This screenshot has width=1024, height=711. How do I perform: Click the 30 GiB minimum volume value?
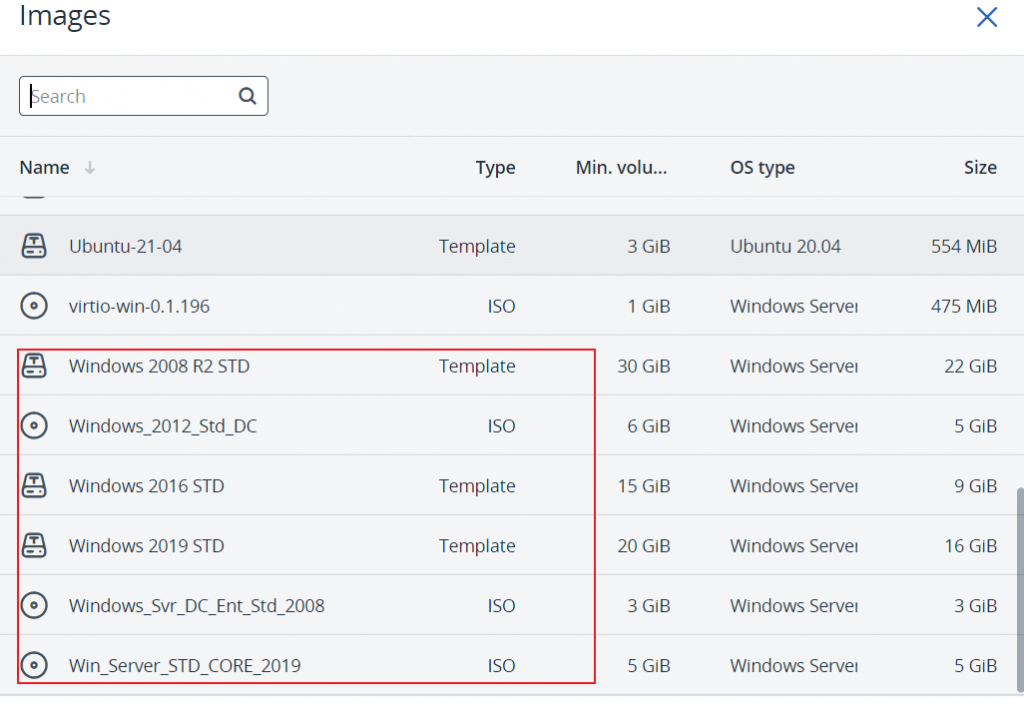click(x=644, y=366)
